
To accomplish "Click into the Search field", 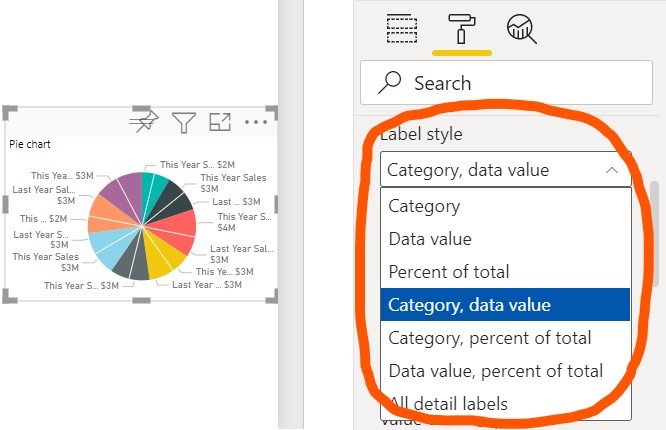I will pos(506,82).
